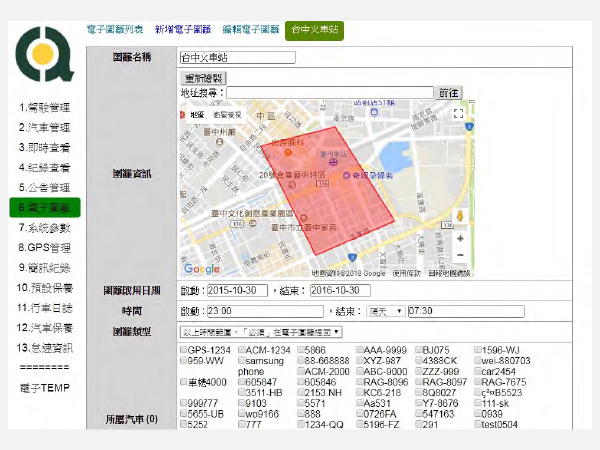Image resolution: width=600 pixels, height=450 pixels.
Task: Open 3.即時查看 menu item
Action: (45, 148)
